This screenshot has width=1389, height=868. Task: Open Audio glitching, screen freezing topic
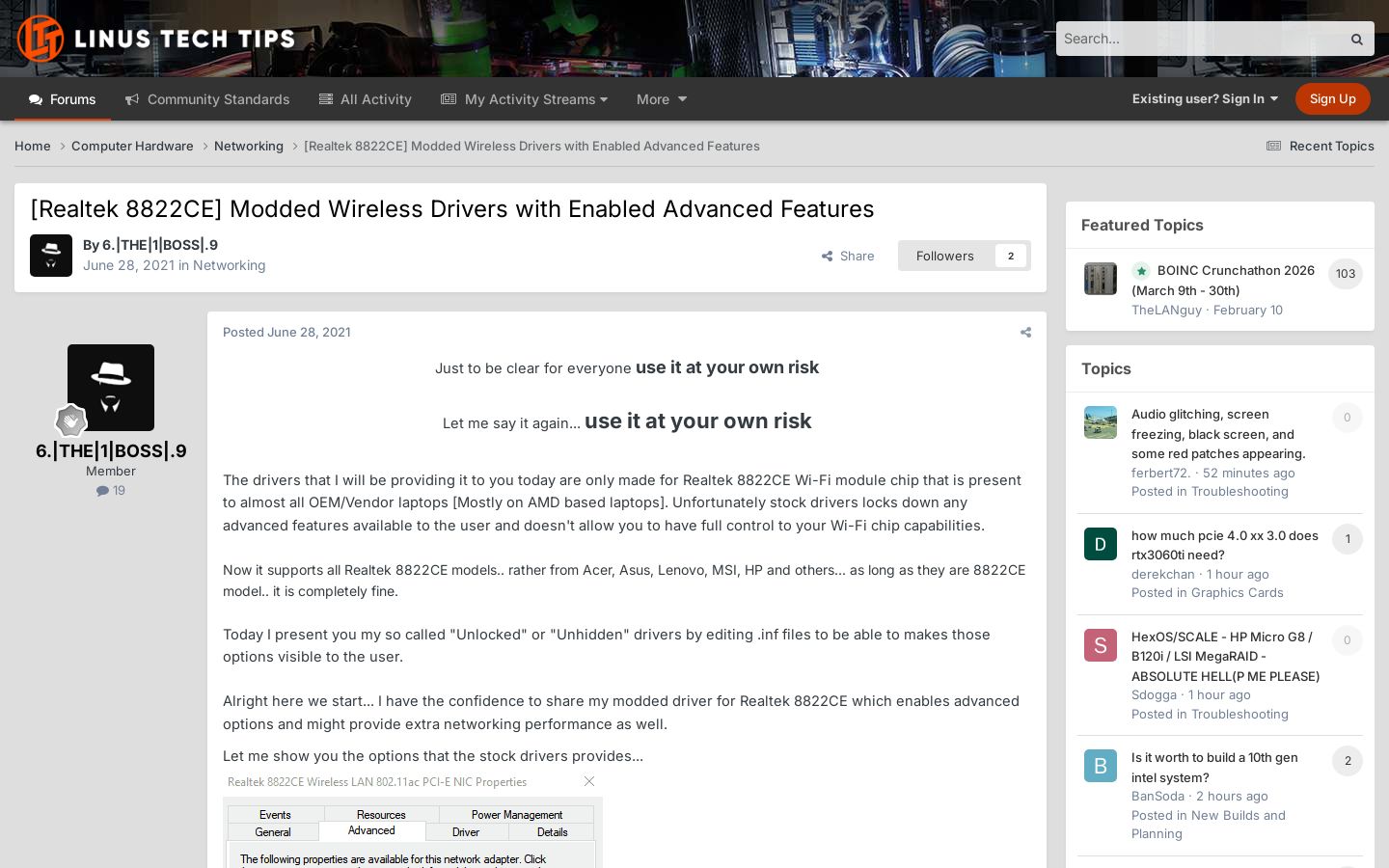coord(1218,434)
